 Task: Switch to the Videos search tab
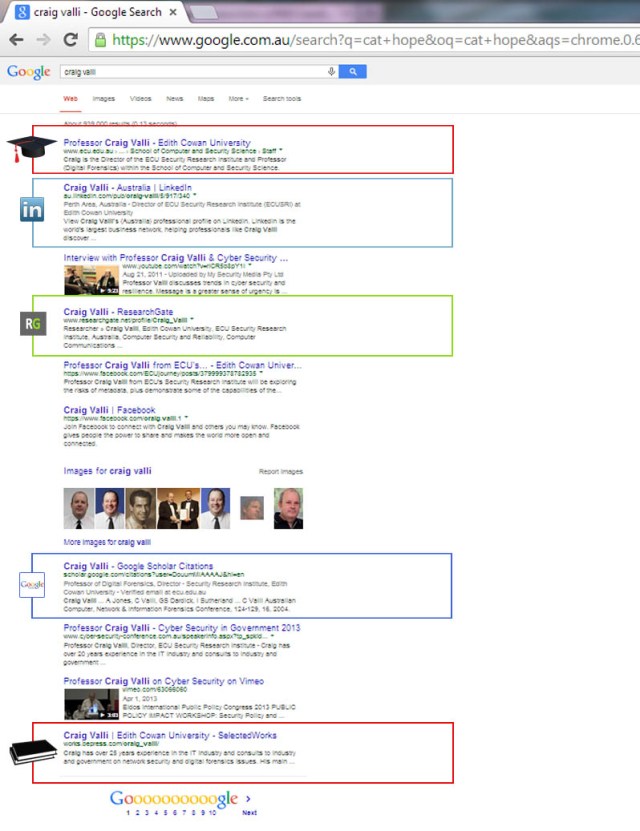(140, 99)
